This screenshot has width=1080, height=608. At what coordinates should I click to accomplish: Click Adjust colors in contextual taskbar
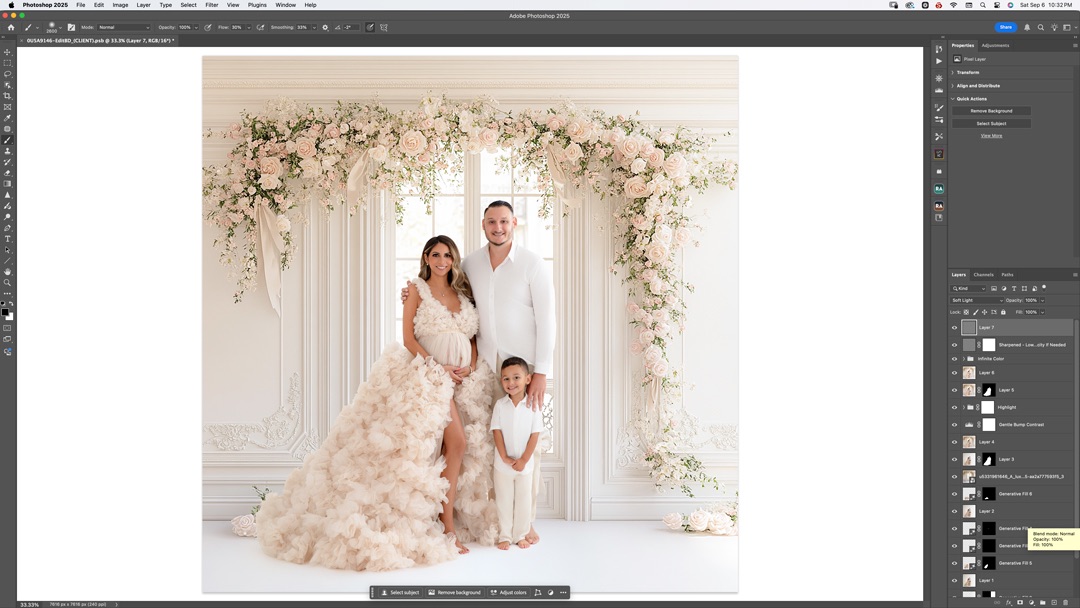(508, 593)
